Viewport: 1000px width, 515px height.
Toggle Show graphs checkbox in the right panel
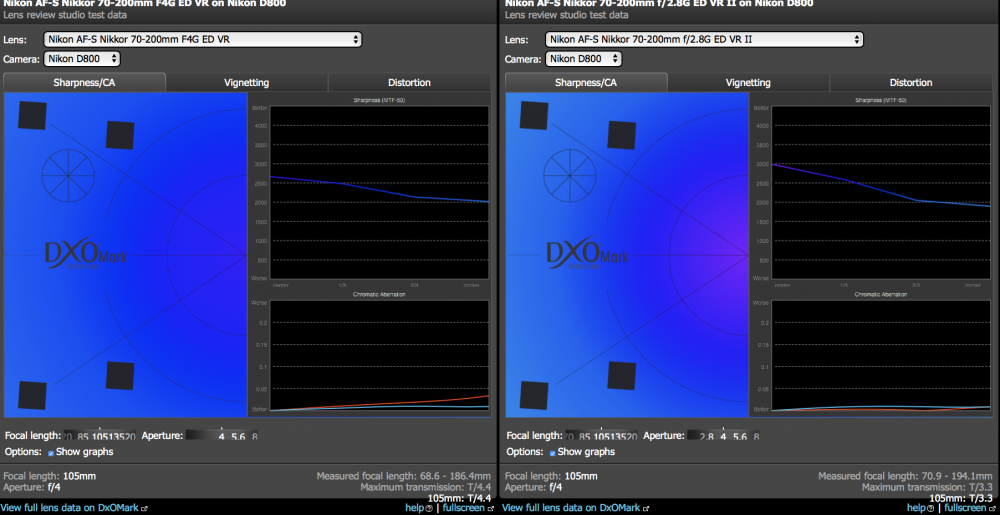[552, 453]
